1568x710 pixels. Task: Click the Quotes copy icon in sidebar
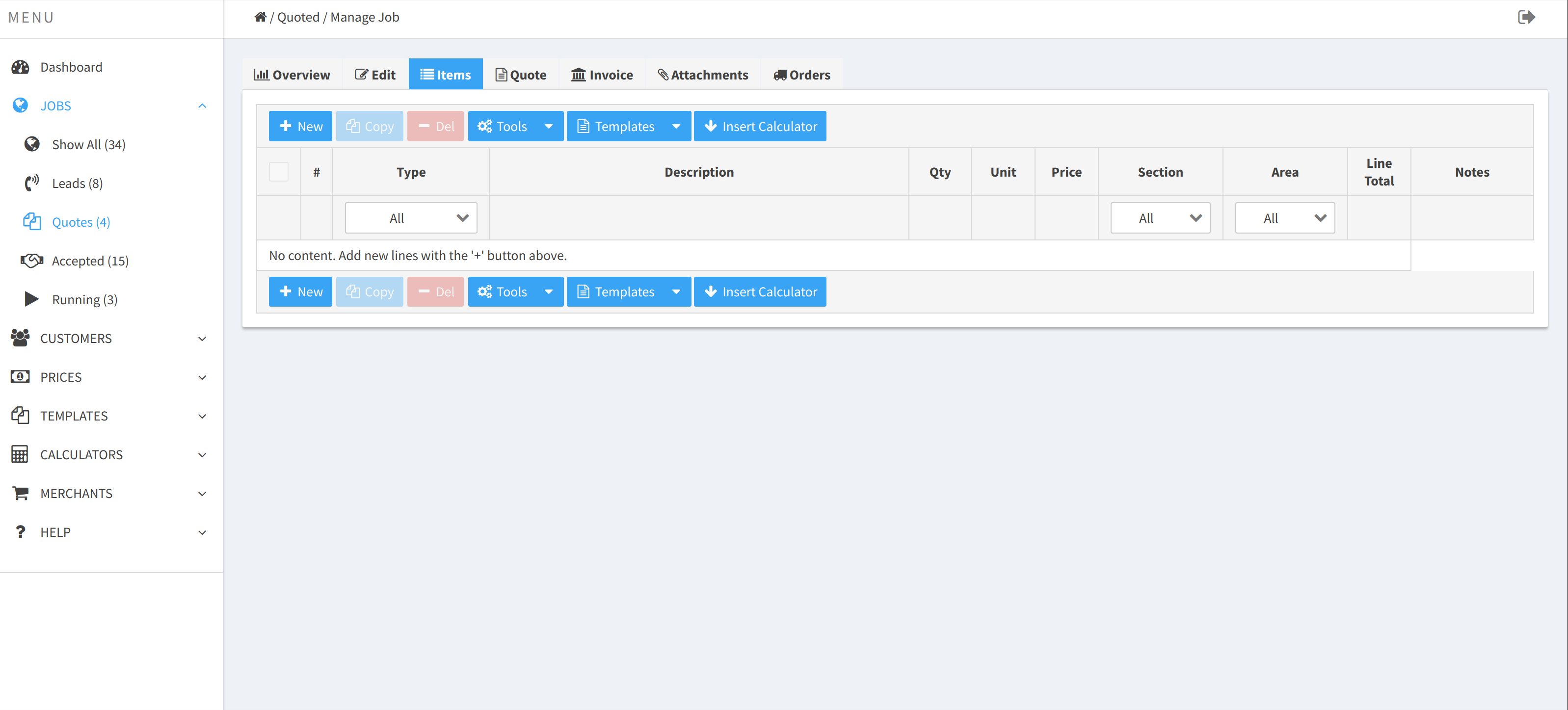pyautogui.click(x=31, y=222)
